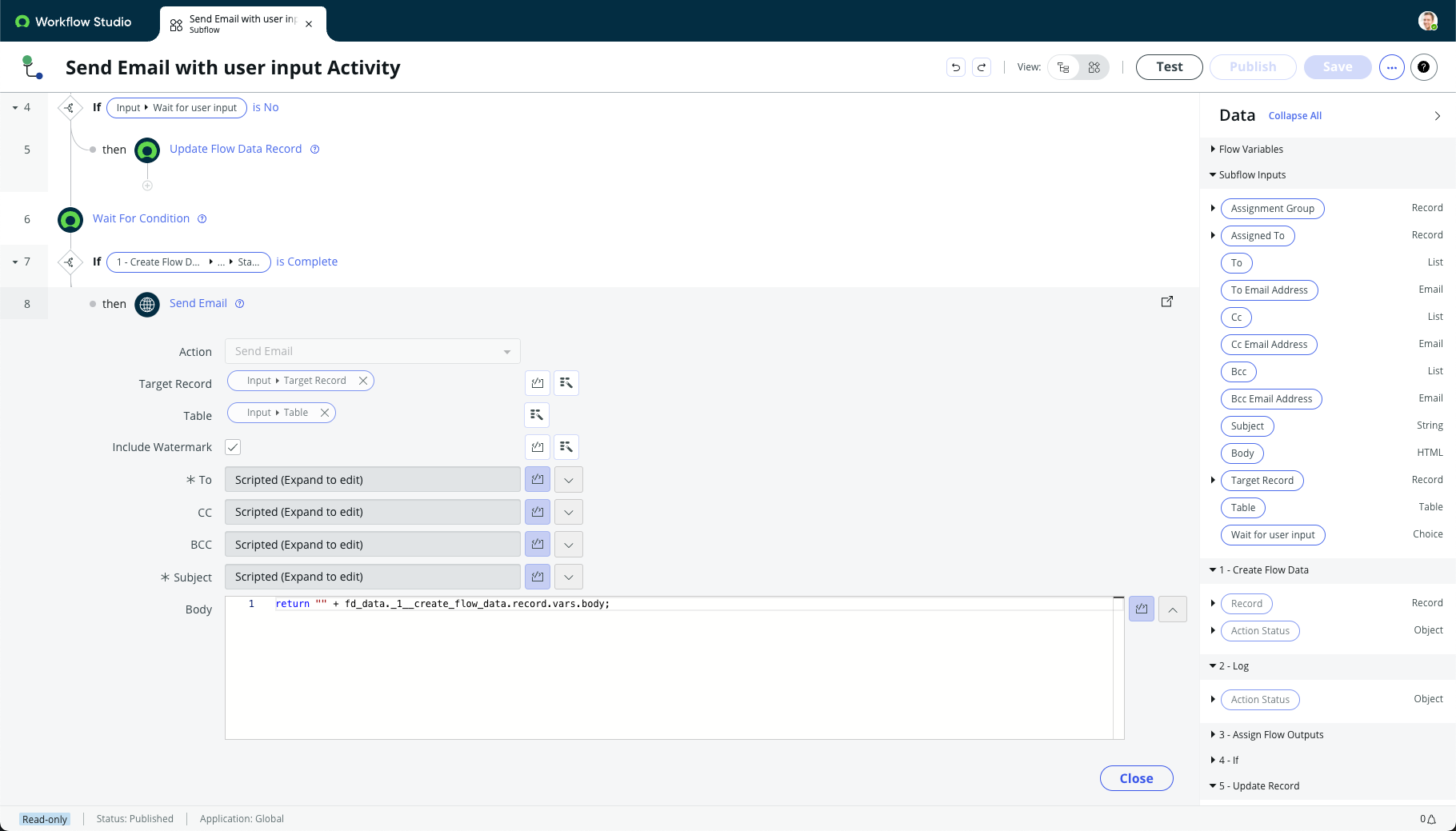Viewport: 1456px width, 831px height.
Task: Toggle script mode for the Subject field
Action: coord(538,577)
